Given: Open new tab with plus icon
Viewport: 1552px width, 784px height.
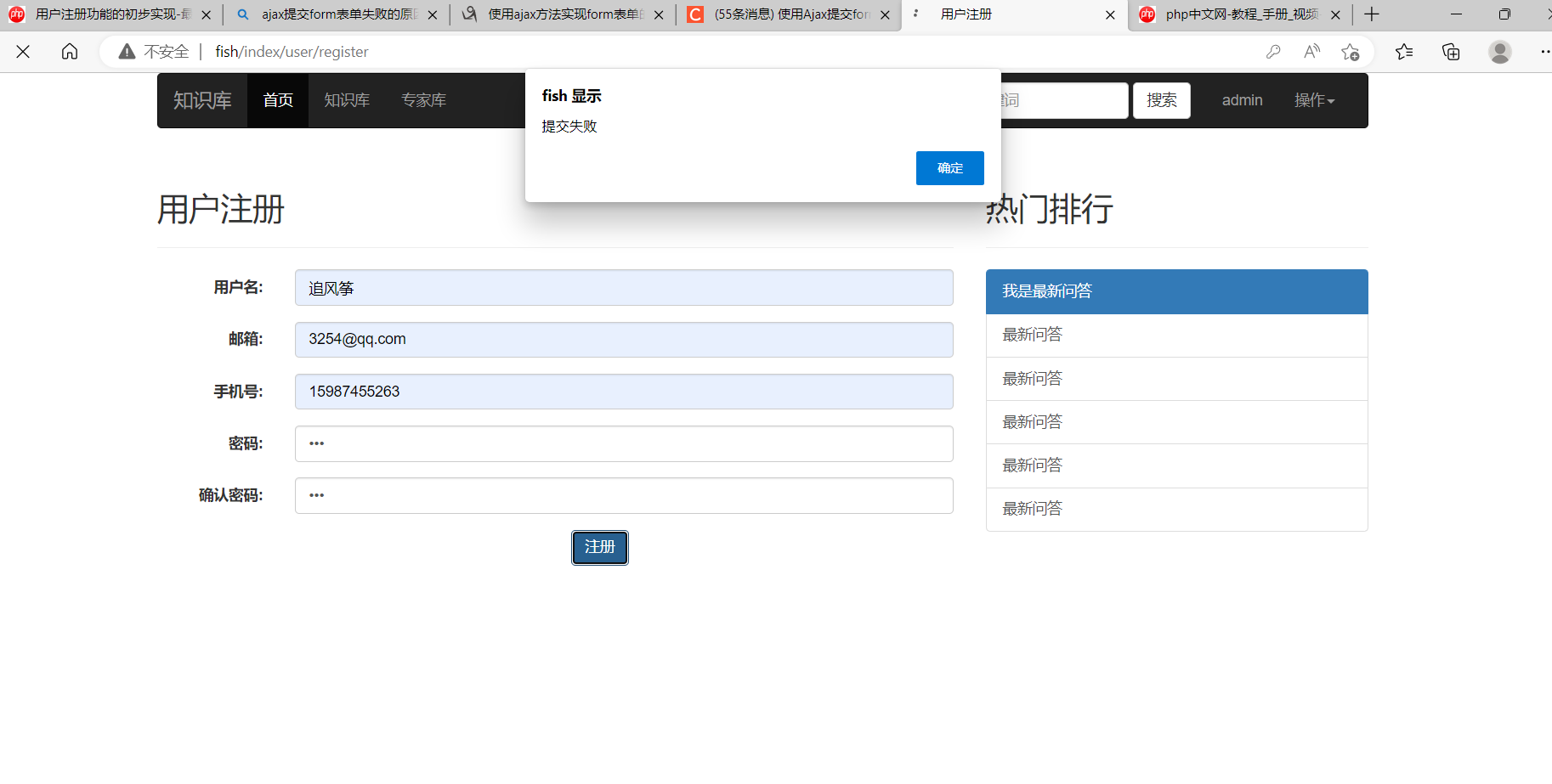Looking at the screenshot, I should pos(1371,14).
